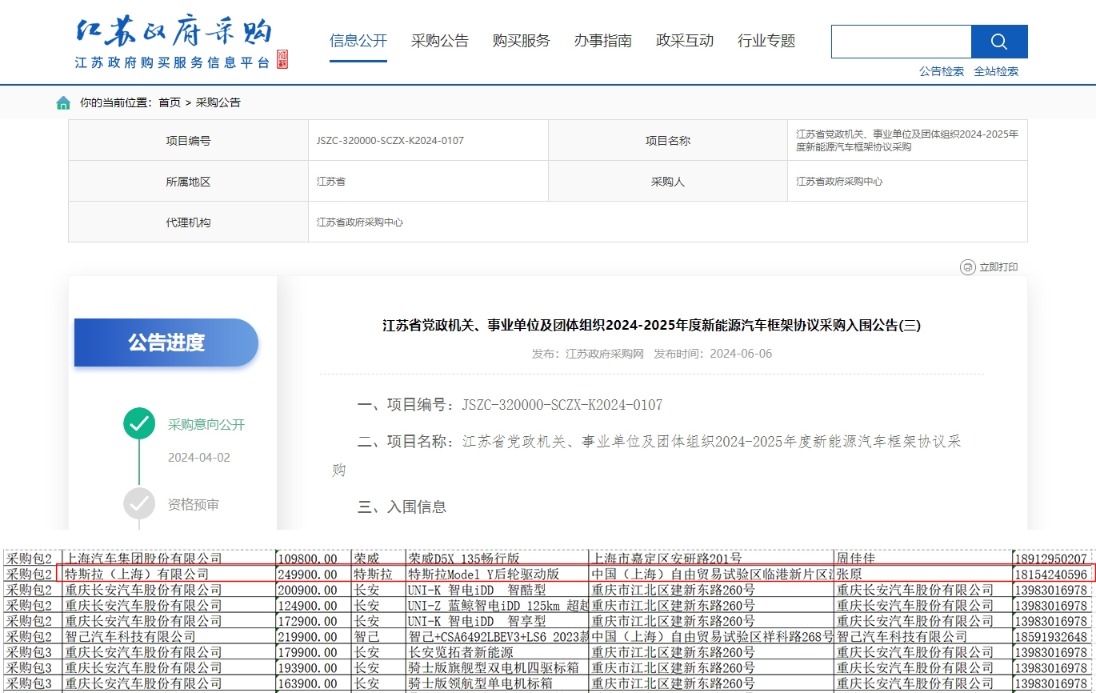The image size is (1096, 693).
Task: Click the magnifier search button
Action: [999, 42]
